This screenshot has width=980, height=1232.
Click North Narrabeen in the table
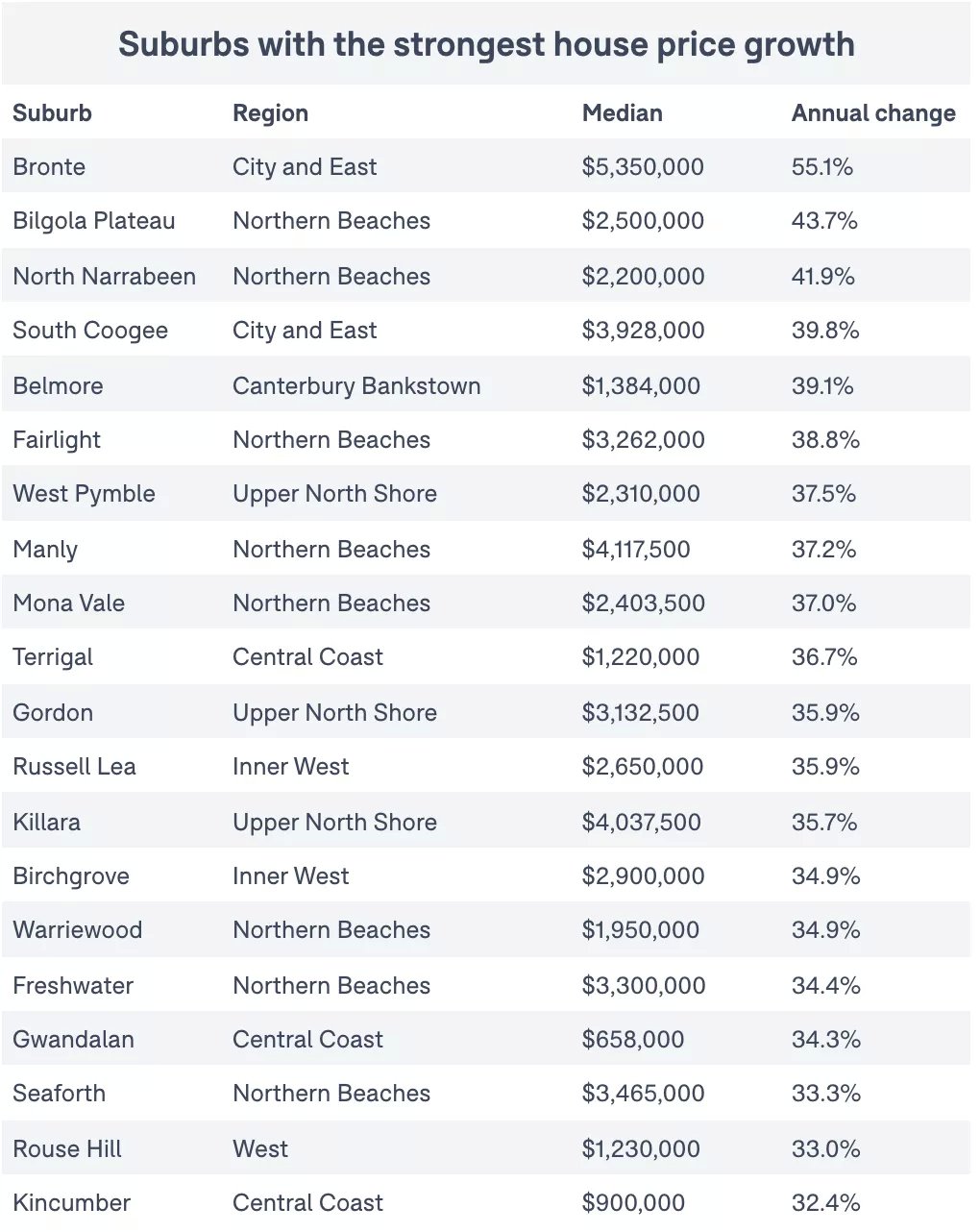coord(104,277)
